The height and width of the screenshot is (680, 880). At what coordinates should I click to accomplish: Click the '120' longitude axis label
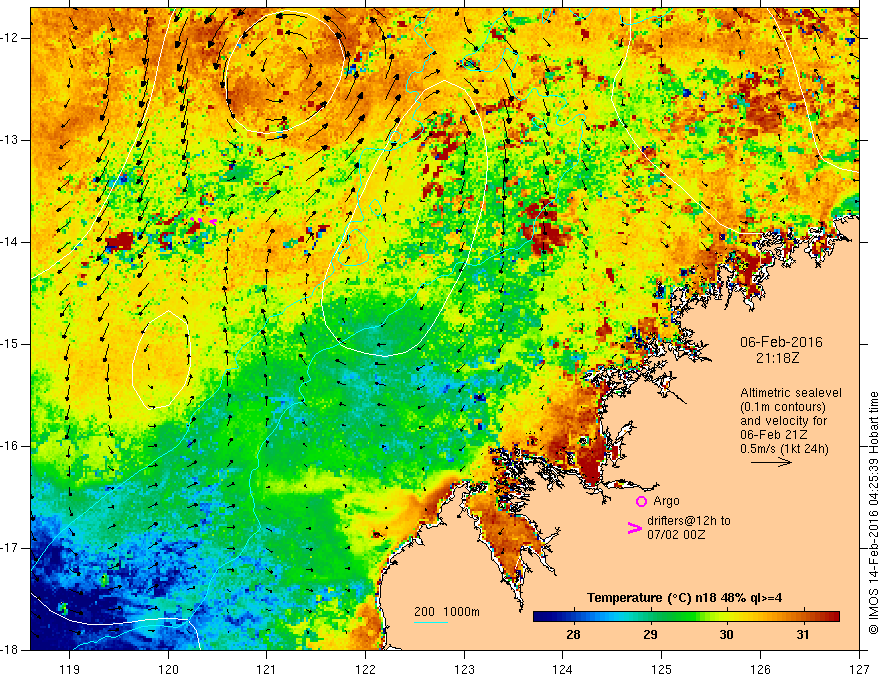(168, 669)
